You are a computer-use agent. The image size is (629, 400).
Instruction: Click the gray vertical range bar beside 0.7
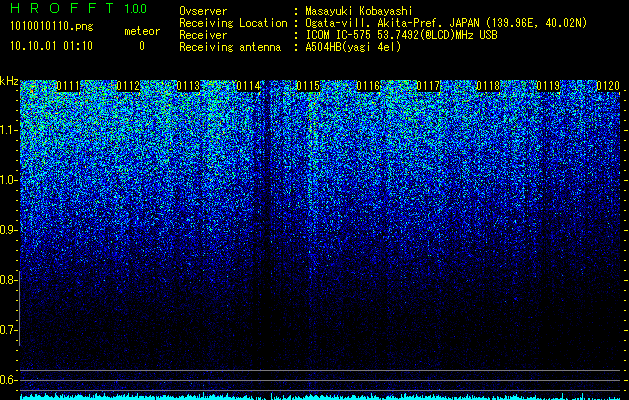(20, 308)
